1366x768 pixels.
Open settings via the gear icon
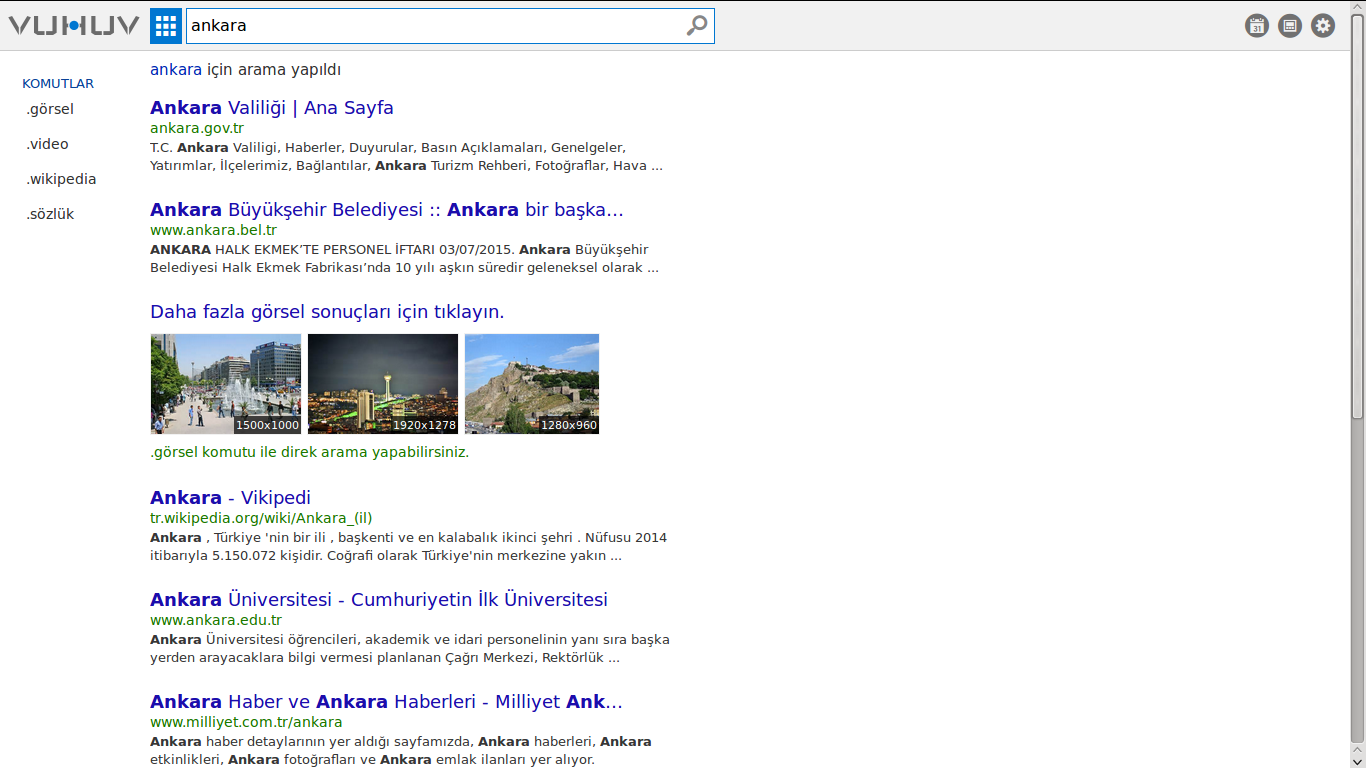click(x=1323, y=26)
